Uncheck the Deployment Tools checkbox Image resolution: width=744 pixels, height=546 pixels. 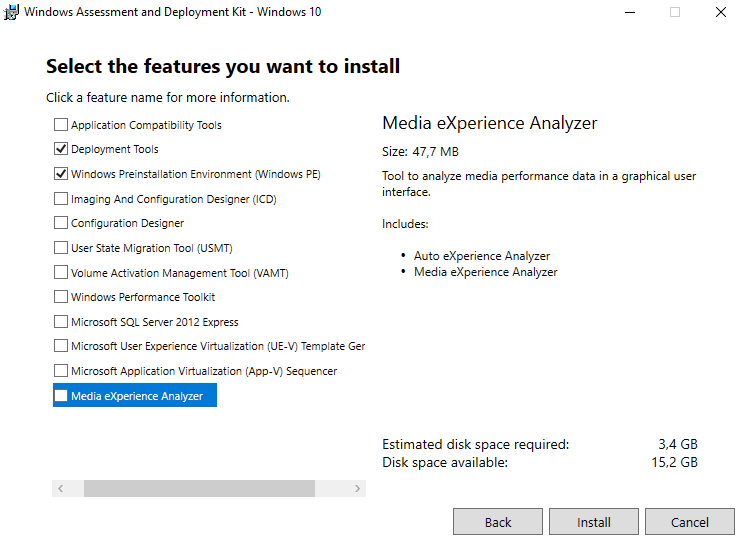pyautogui.click(x=61, y=149)
